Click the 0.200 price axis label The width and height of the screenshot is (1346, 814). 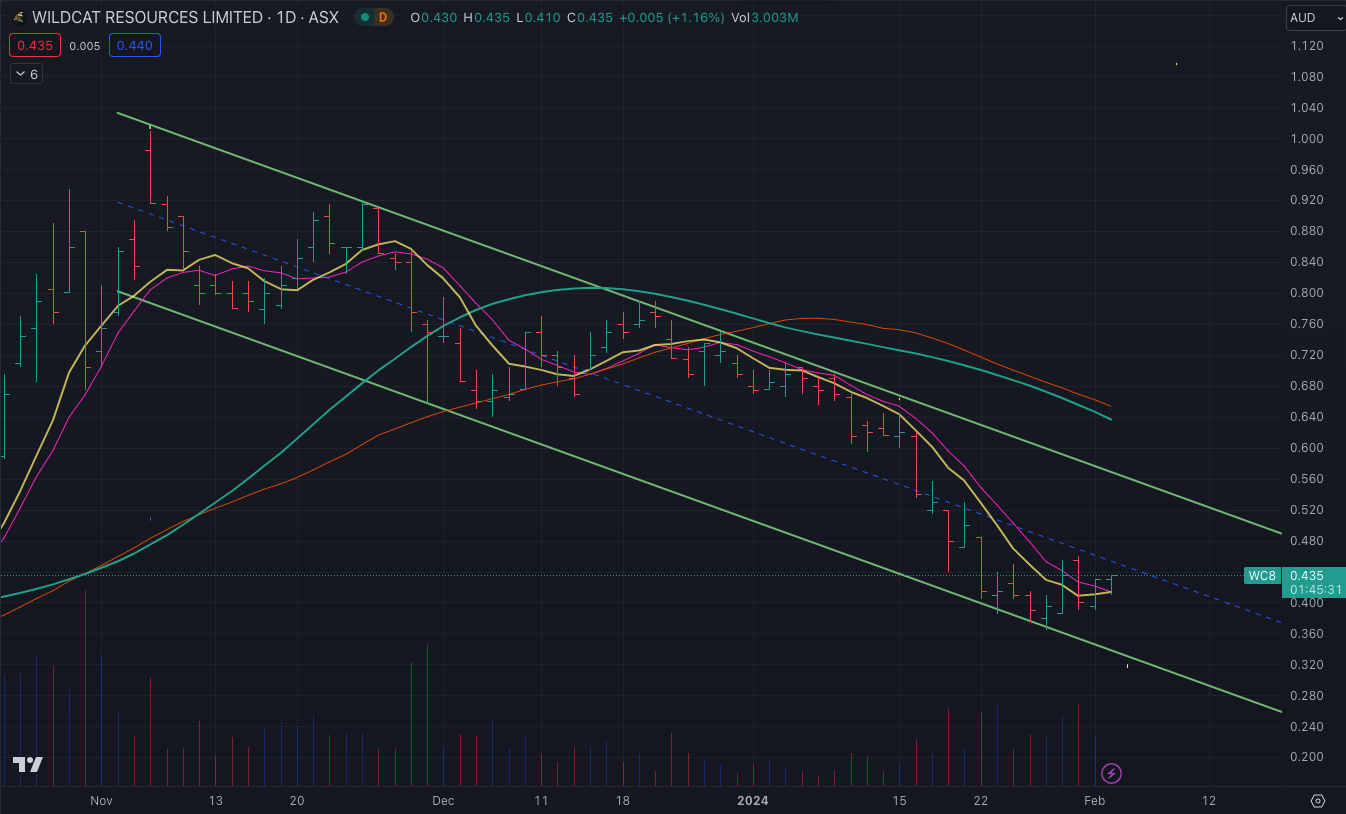point(1307,757)
